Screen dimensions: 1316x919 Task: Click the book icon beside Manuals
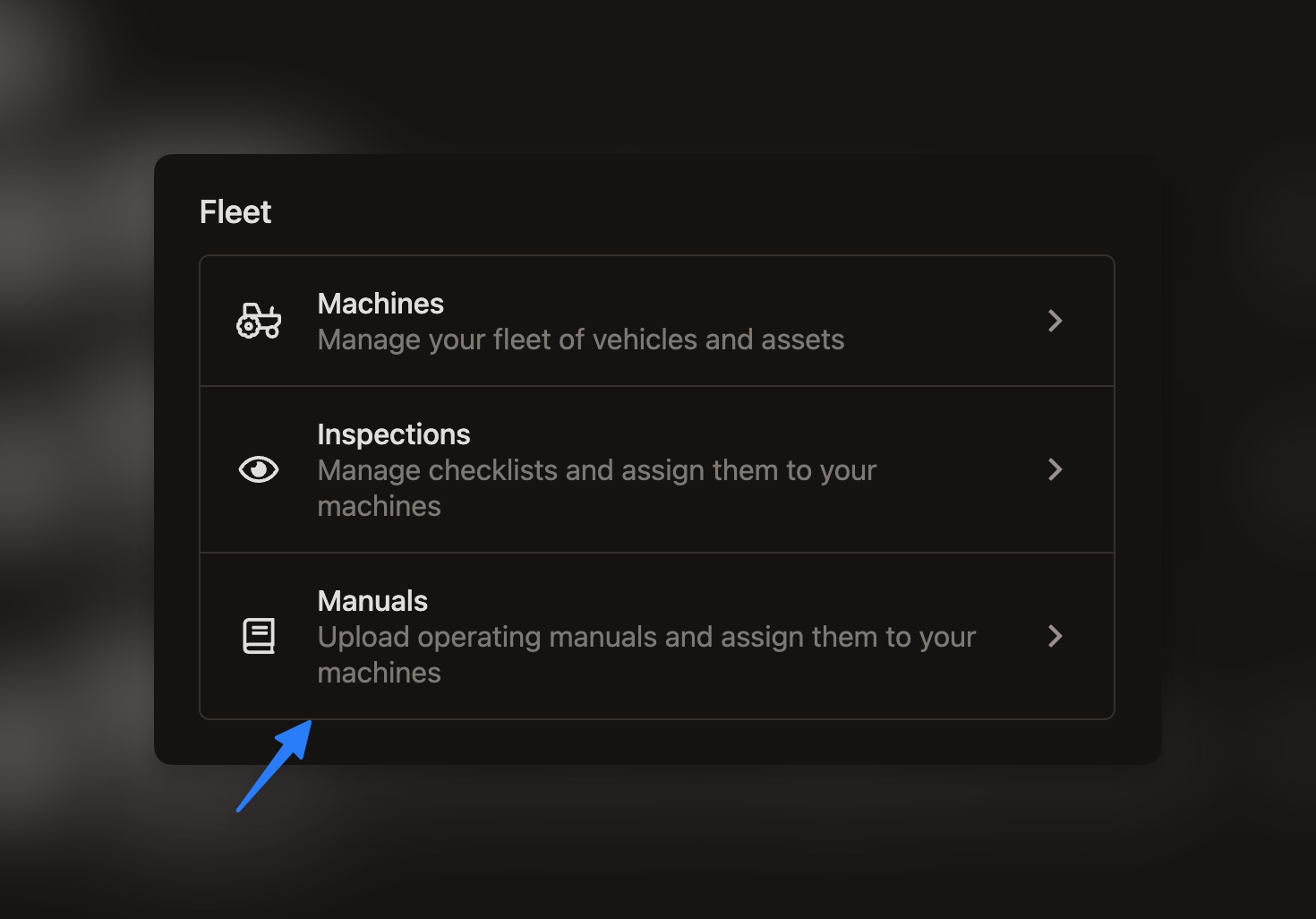pos(259,636)
